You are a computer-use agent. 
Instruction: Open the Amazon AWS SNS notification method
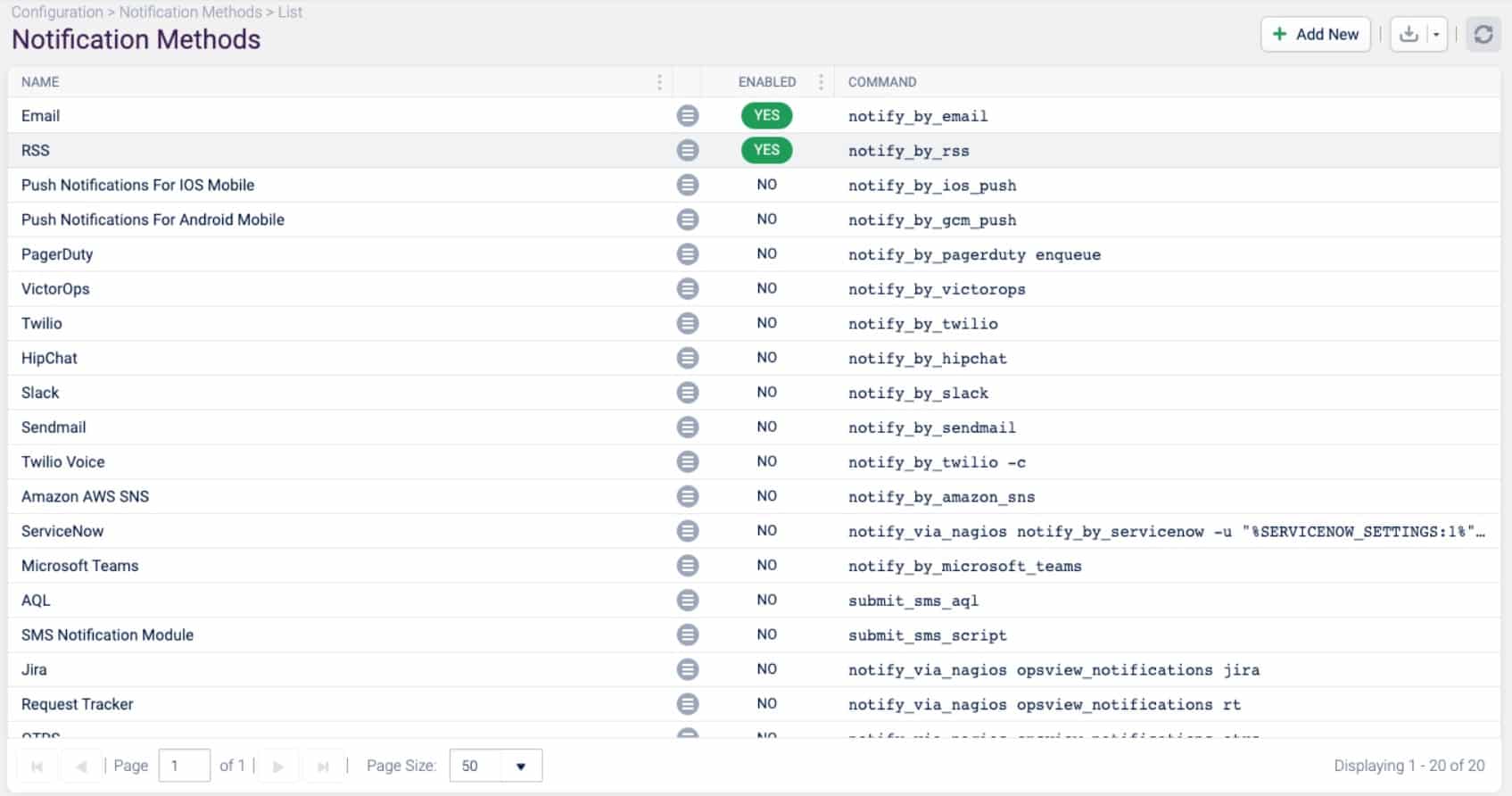coord(85,496)
